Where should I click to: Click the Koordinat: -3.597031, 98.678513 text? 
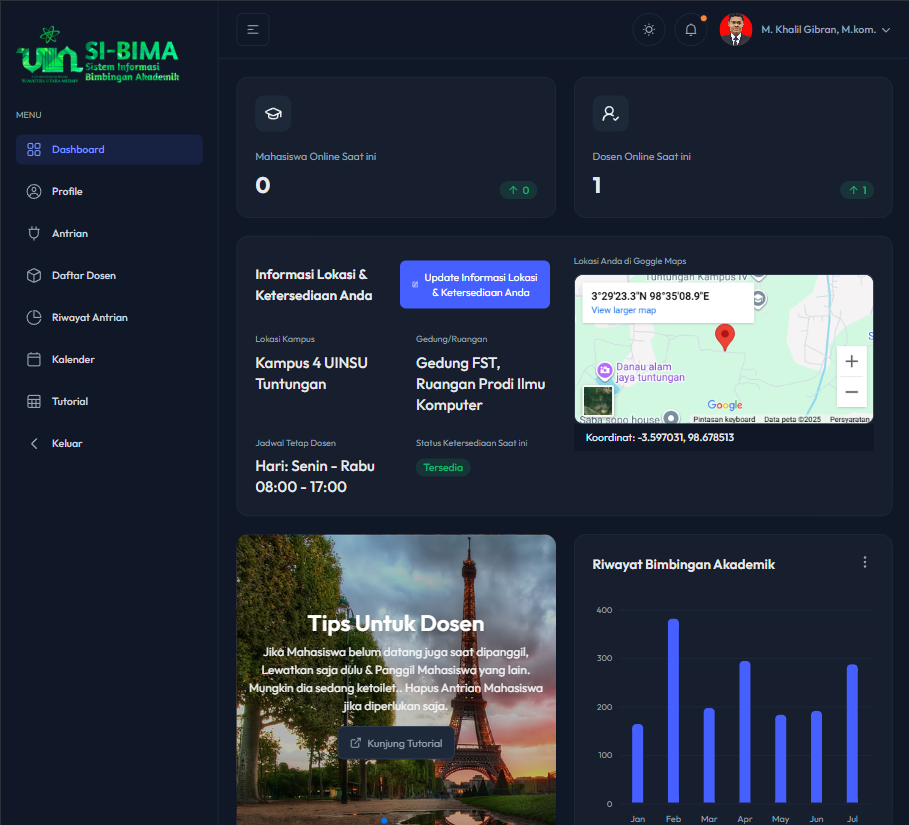click(660, 438)
